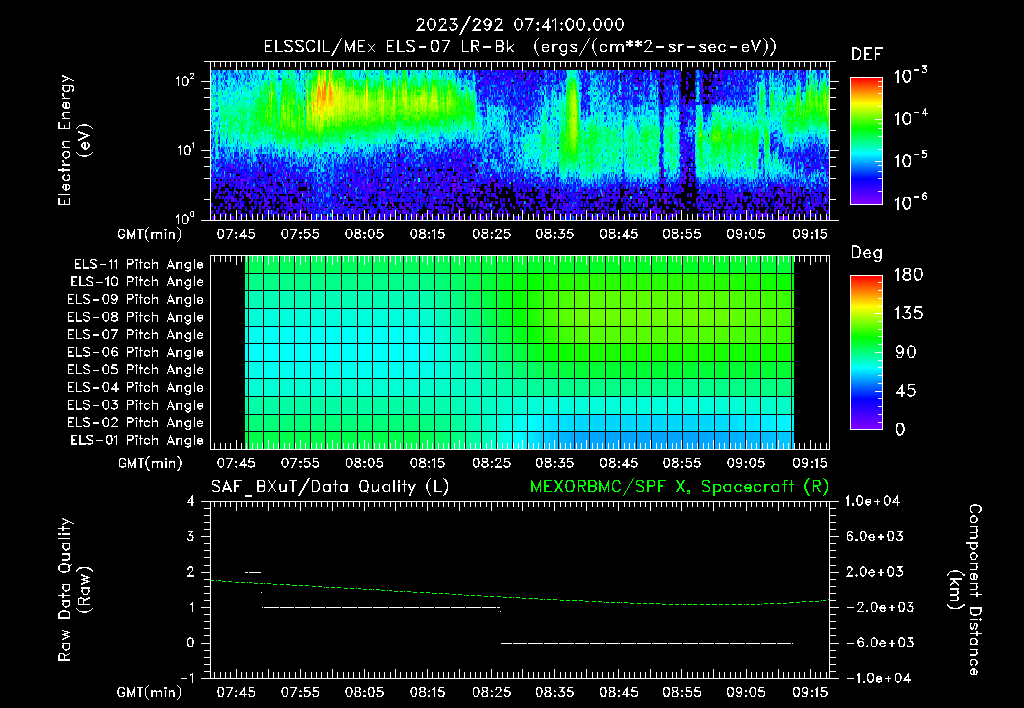Click the ELS-05 Pitch Angle row label
The height and width of the screenshot is (708, 1024).
[x=135, y=370]
